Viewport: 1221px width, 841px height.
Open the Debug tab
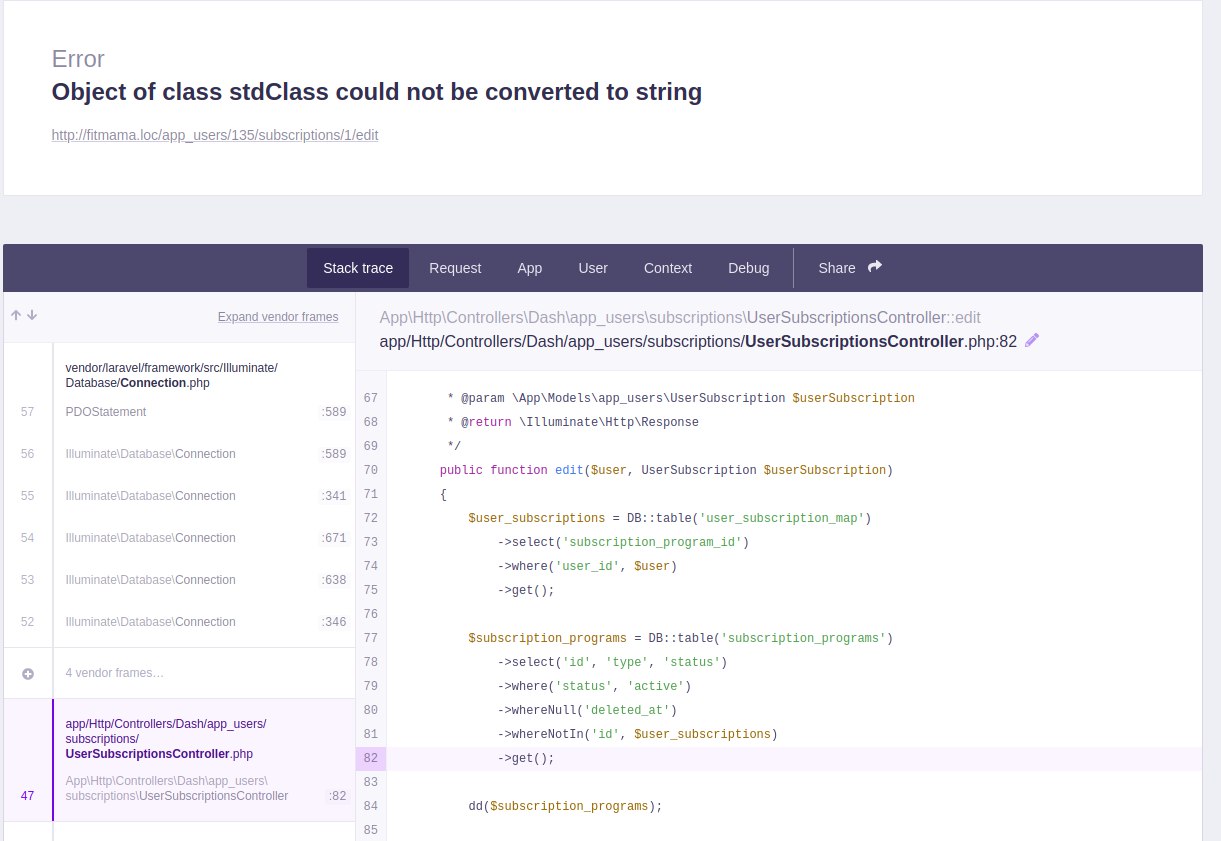pos(749,268)
